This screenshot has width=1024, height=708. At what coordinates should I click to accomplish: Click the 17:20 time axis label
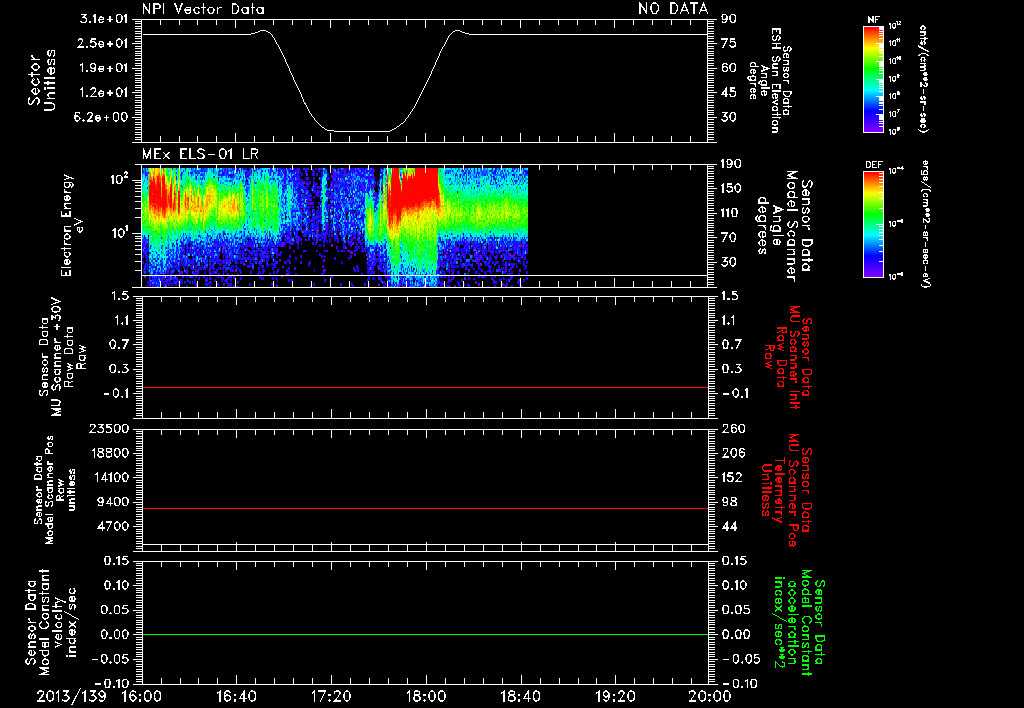[331, 696]
